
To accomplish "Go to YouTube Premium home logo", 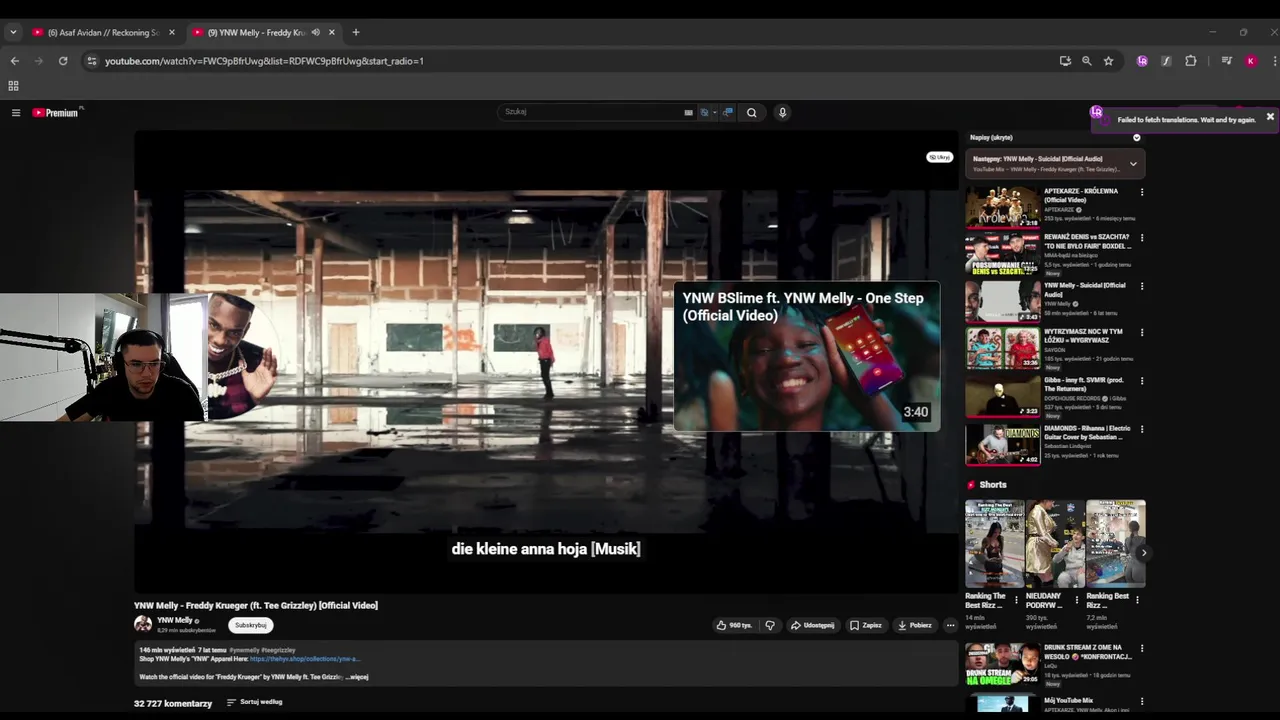I will [55, 113].
